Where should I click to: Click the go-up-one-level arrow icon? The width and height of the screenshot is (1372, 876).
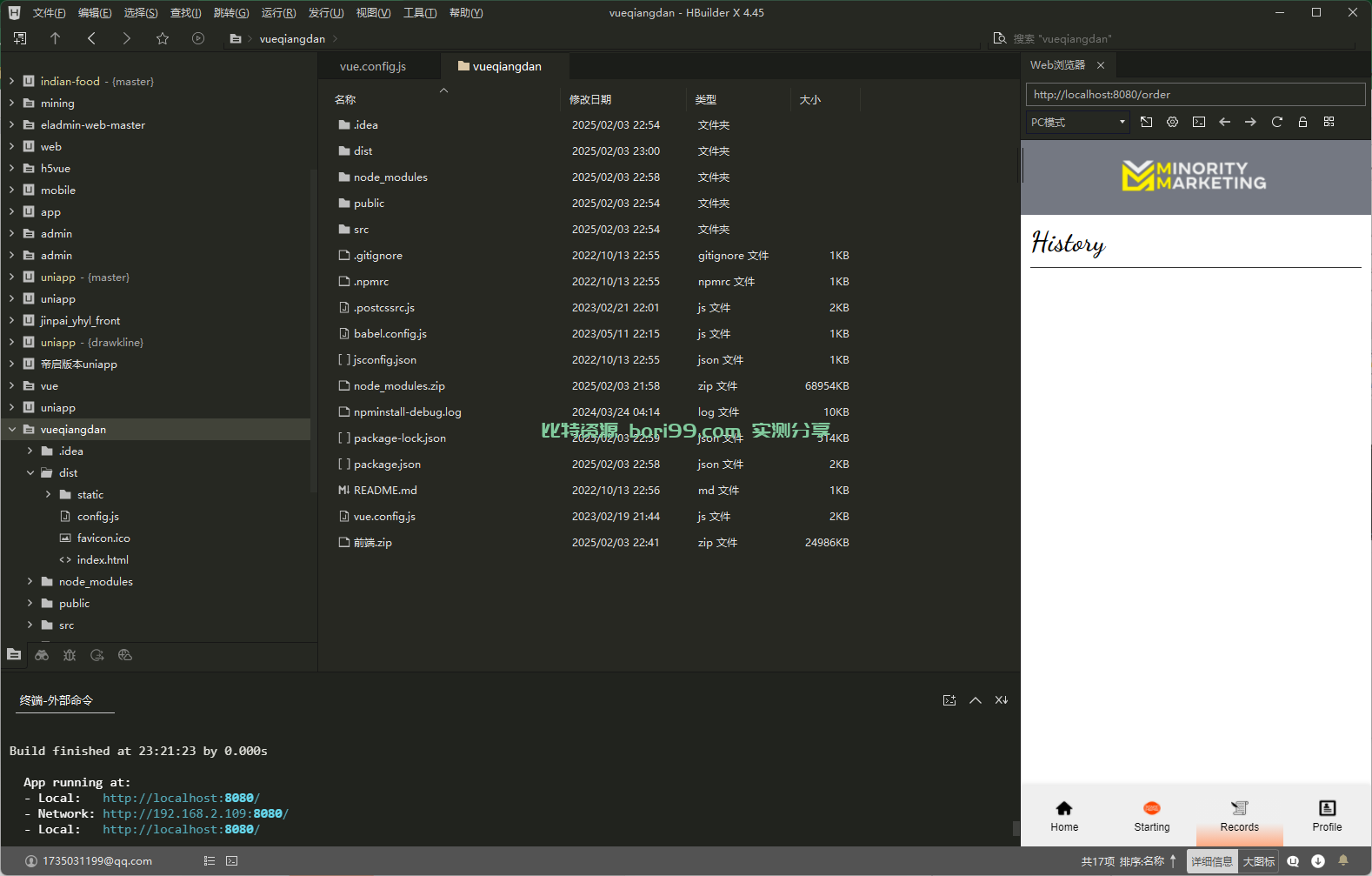pyautogui.click(x=55, y=38)
